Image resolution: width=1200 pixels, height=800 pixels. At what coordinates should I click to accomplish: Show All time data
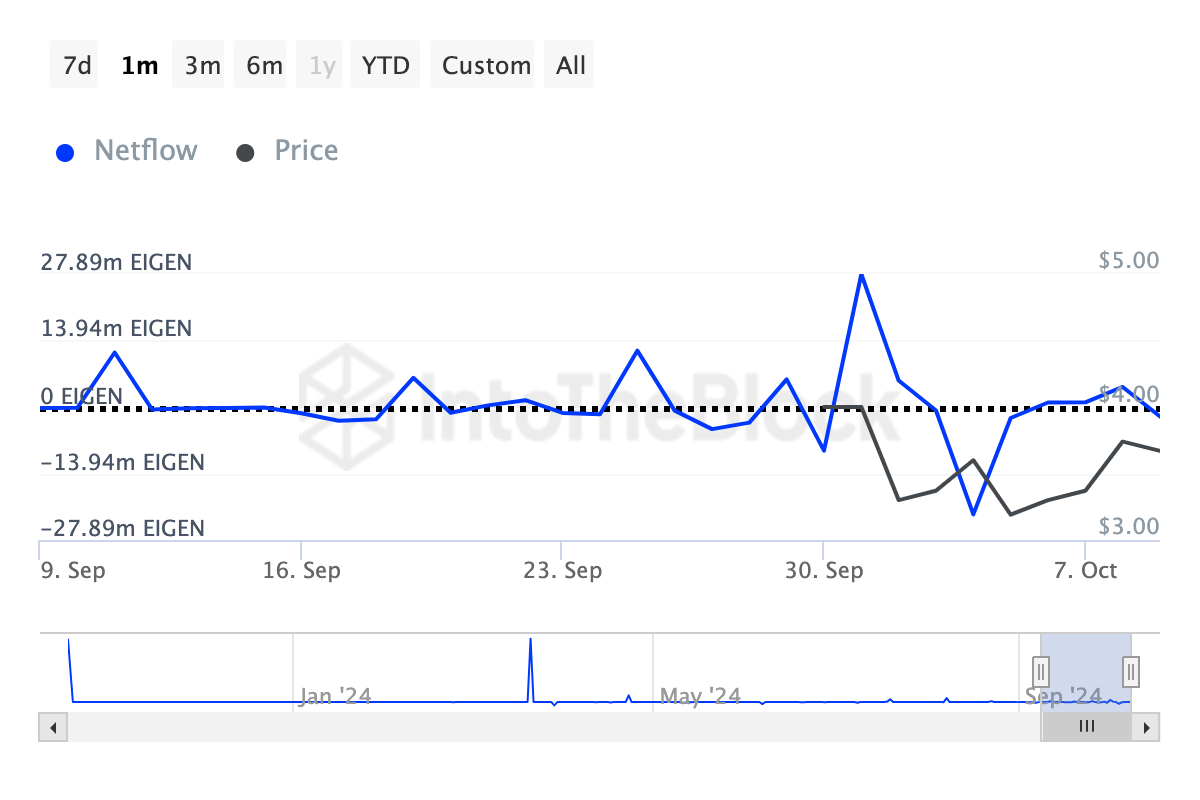point(571,66)
